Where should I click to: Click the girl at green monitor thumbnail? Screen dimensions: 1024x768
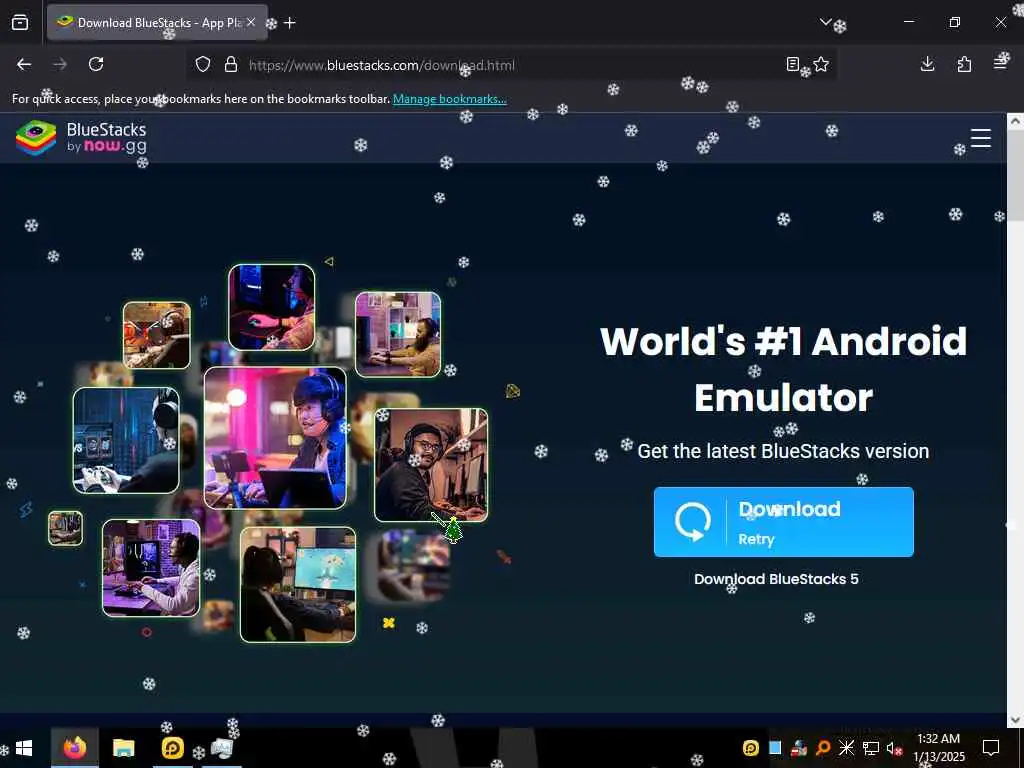click(298, 585)
